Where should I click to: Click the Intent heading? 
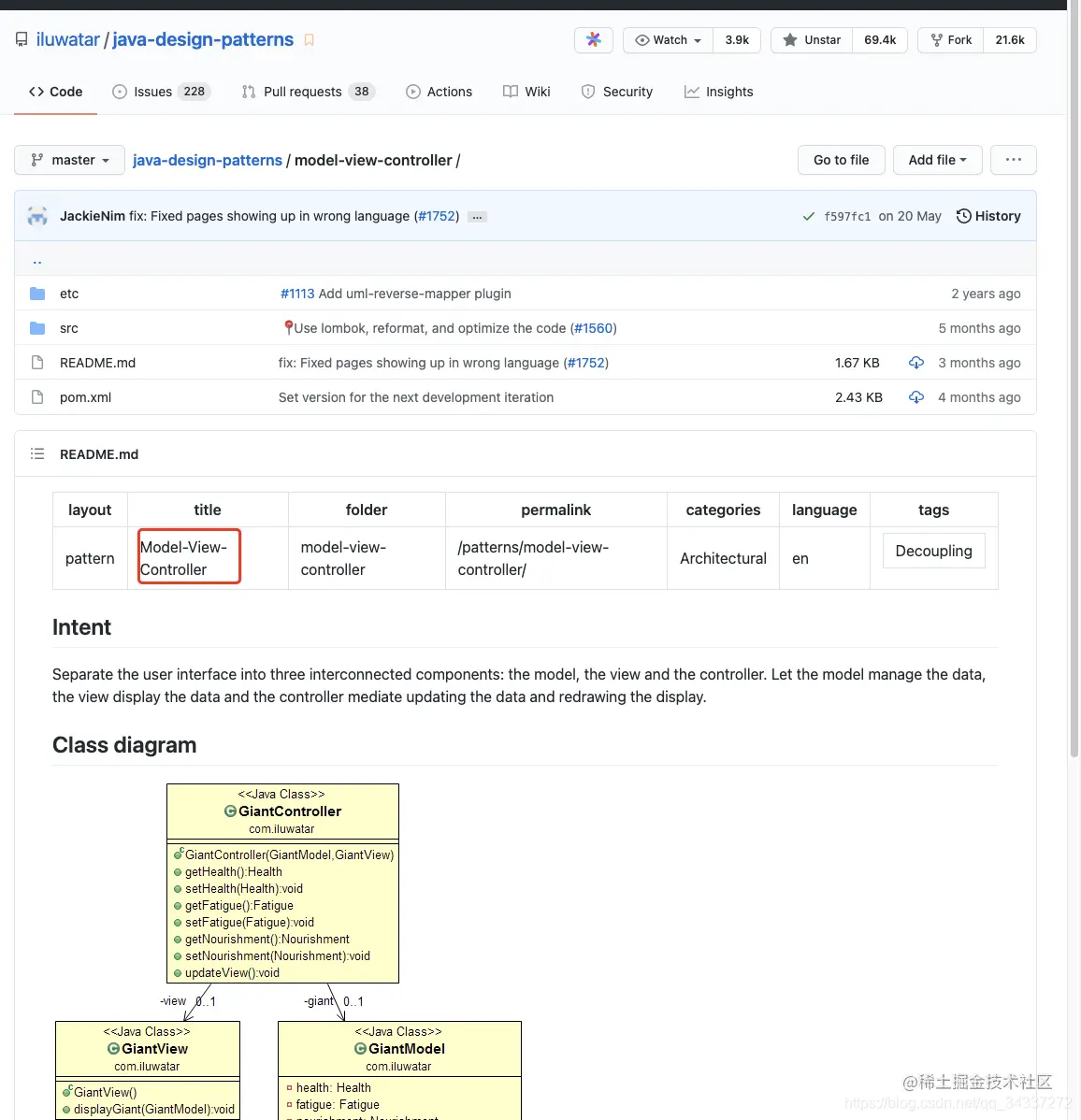pyautogui.click(x=81, y=627)
